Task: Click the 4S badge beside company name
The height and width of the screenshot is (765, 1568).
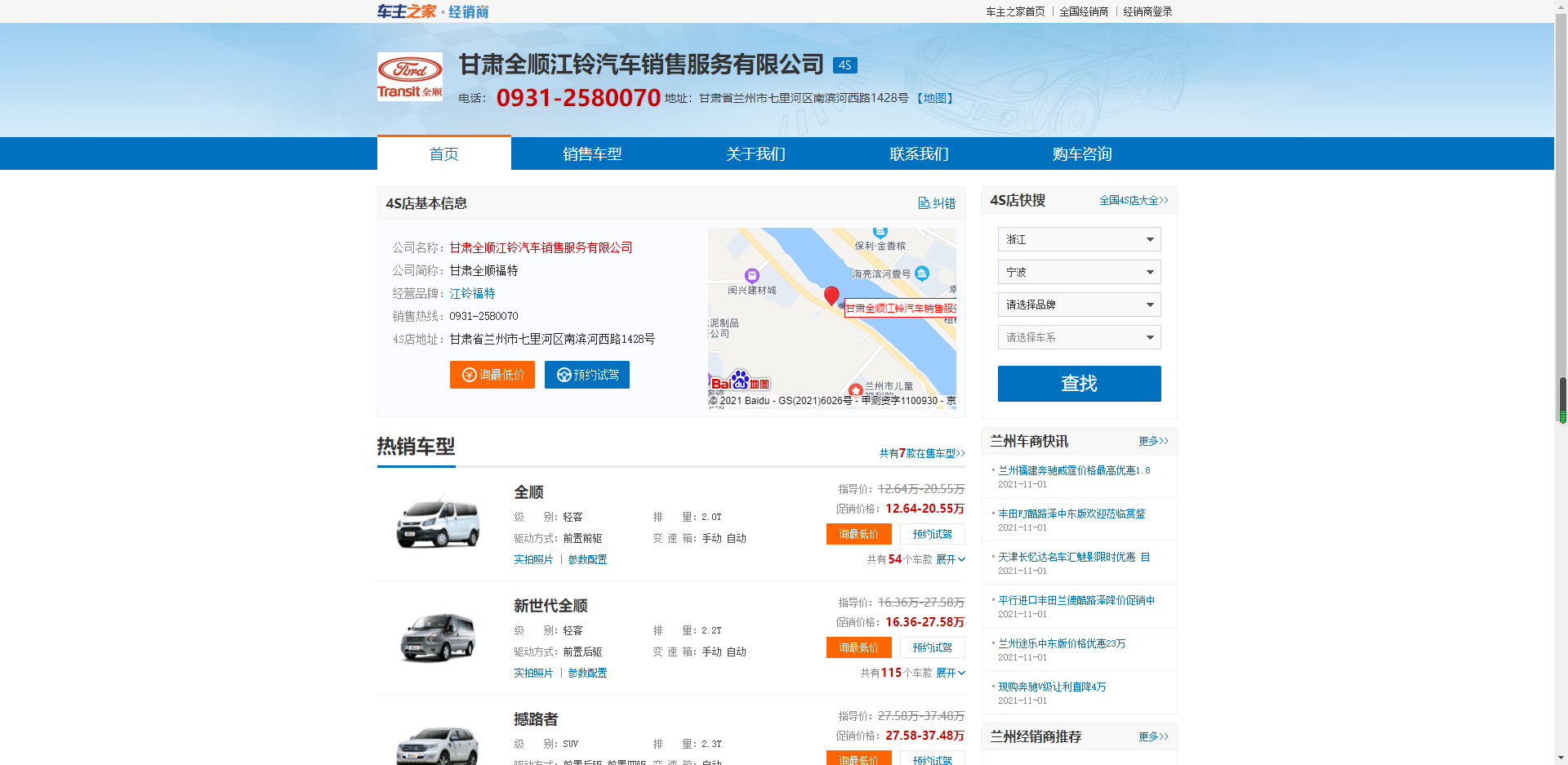Action: pos(844,65)
